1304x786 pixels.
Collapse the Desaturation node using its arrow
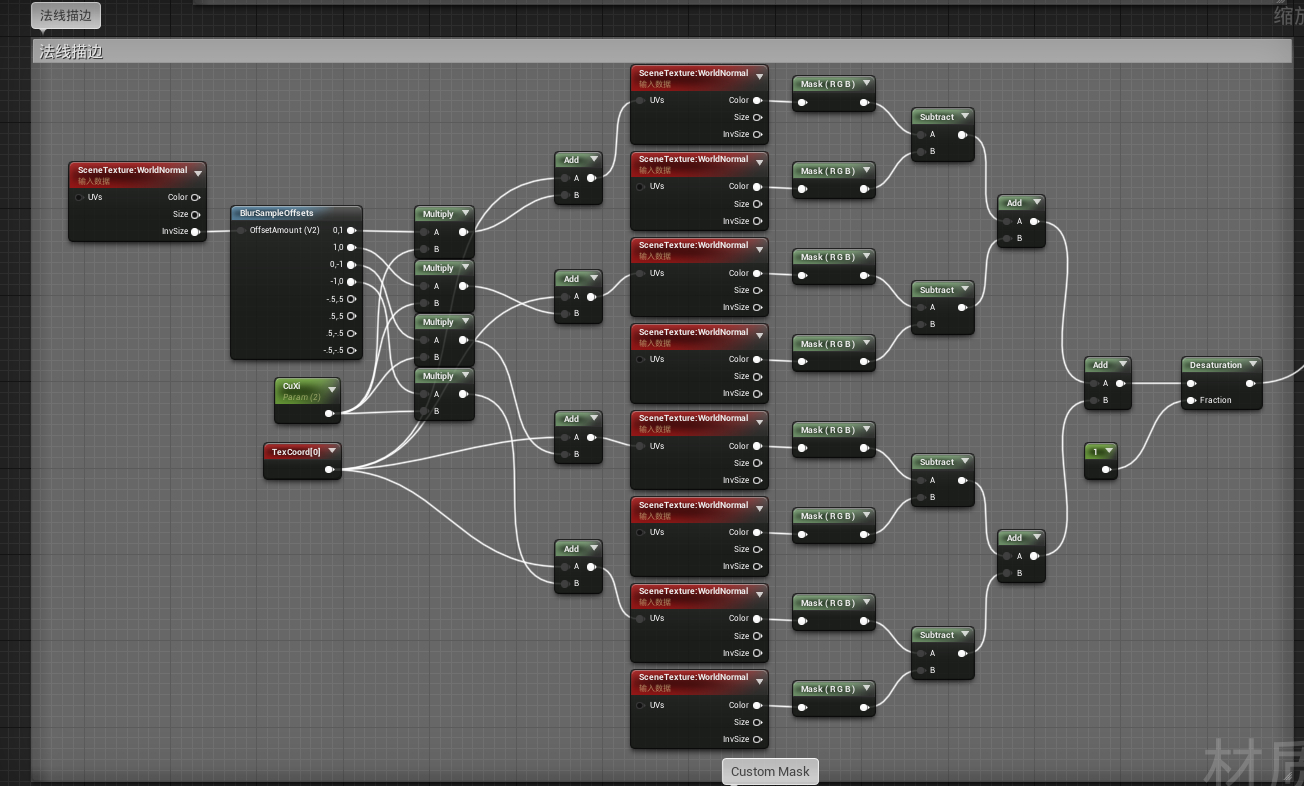point(1252,365)
